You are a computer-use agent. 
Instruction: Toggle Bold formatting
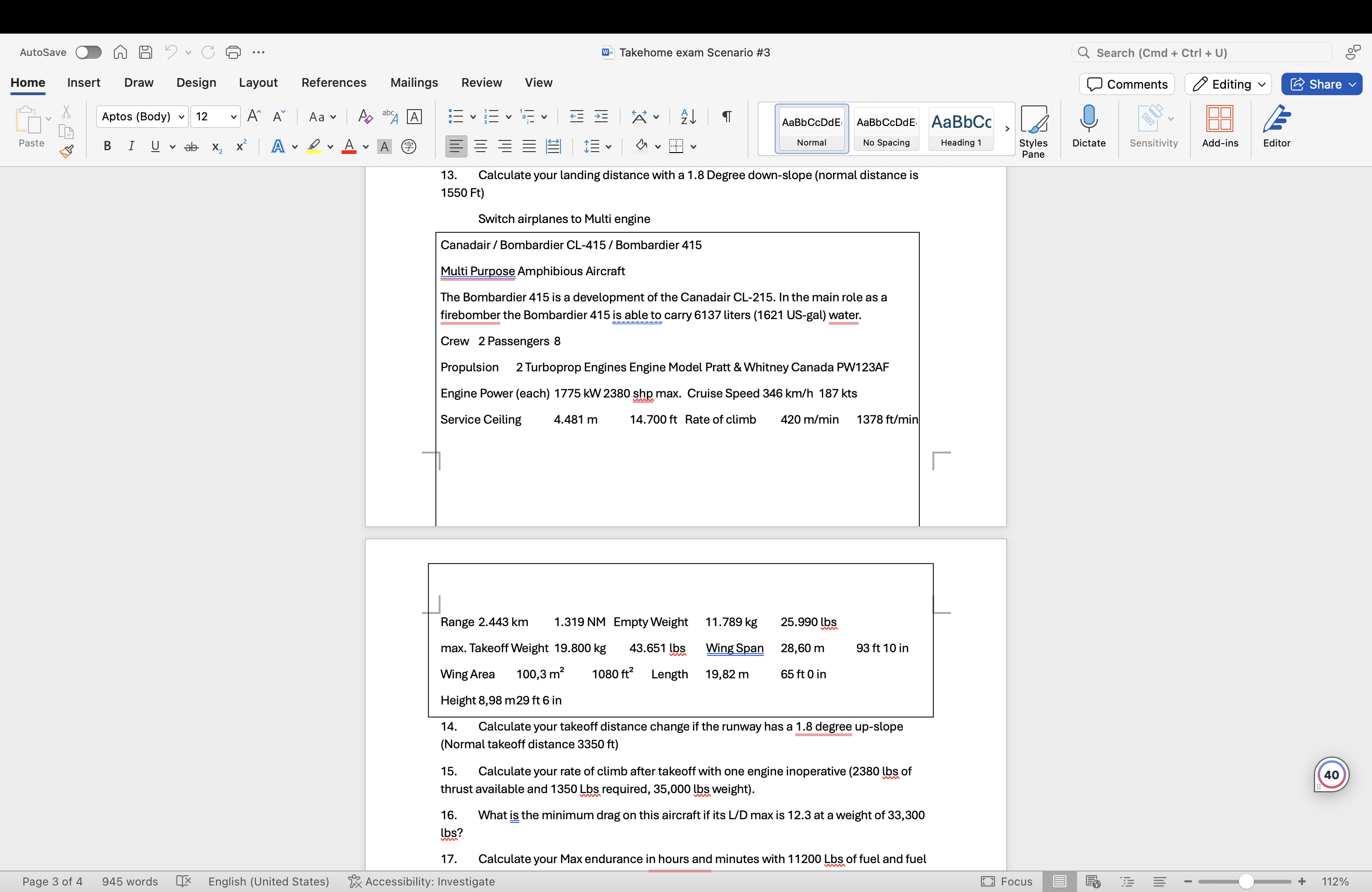click(x=107, y=147)
